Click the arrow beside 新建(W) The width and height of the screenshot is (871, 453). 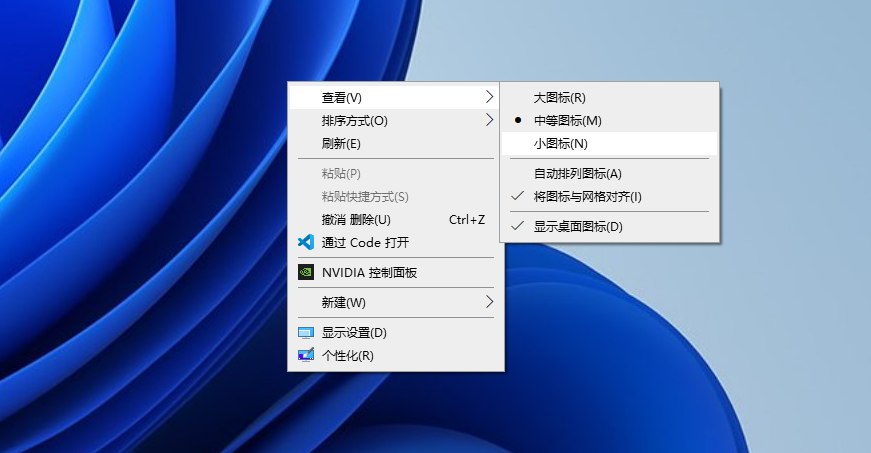coord(489,302)
